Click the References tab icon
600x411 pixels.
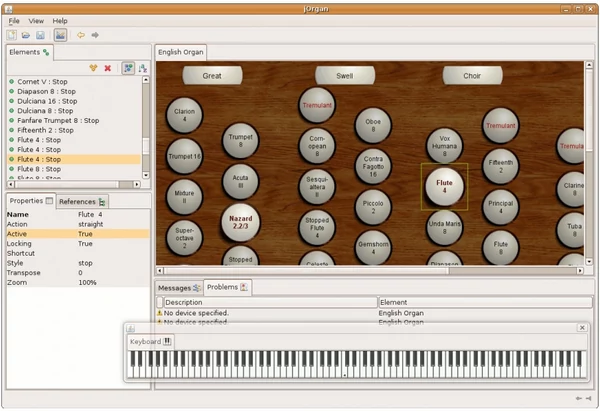pyautogui.click(x=102, y=202)
